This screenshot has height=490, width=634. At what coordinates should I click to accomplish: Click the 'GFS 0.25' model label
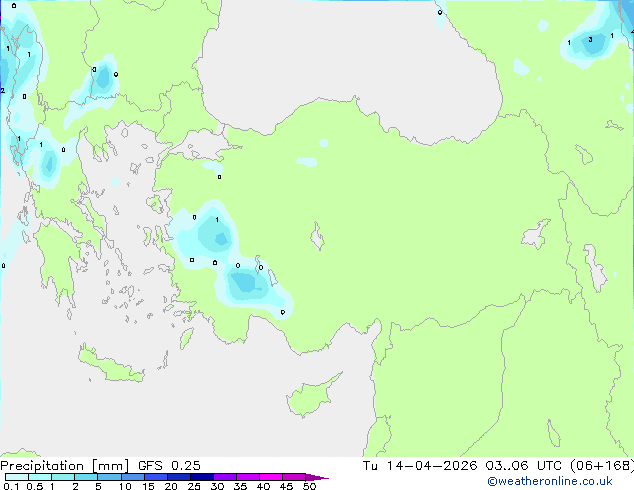pos(169,466)
